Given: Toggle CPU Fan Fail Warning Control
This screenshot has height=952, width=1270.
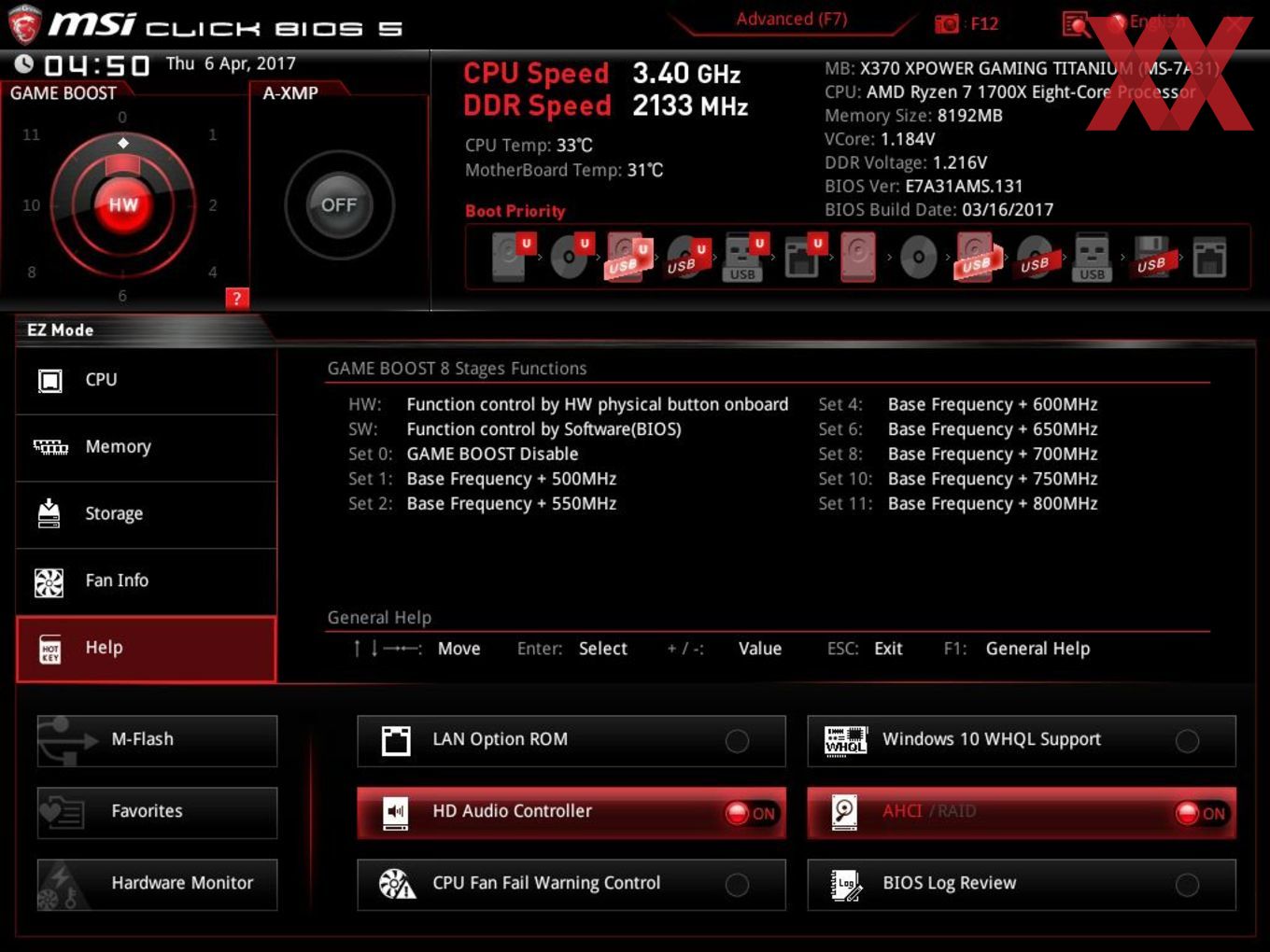Looking at the screenshot, I should (x=738, y=885).
